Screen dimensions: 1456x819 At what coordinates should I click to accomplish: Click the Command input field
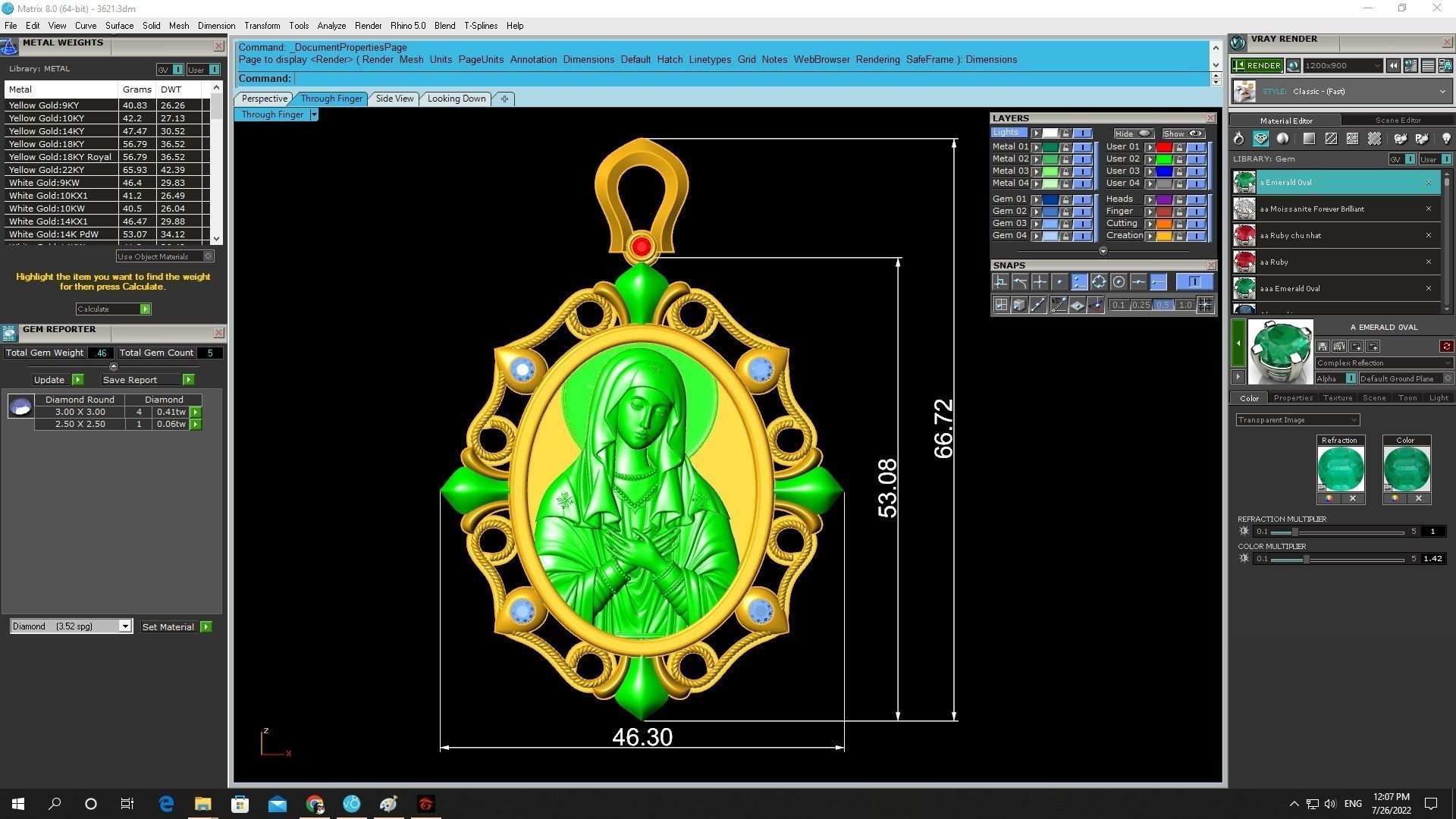coord(750,79)
